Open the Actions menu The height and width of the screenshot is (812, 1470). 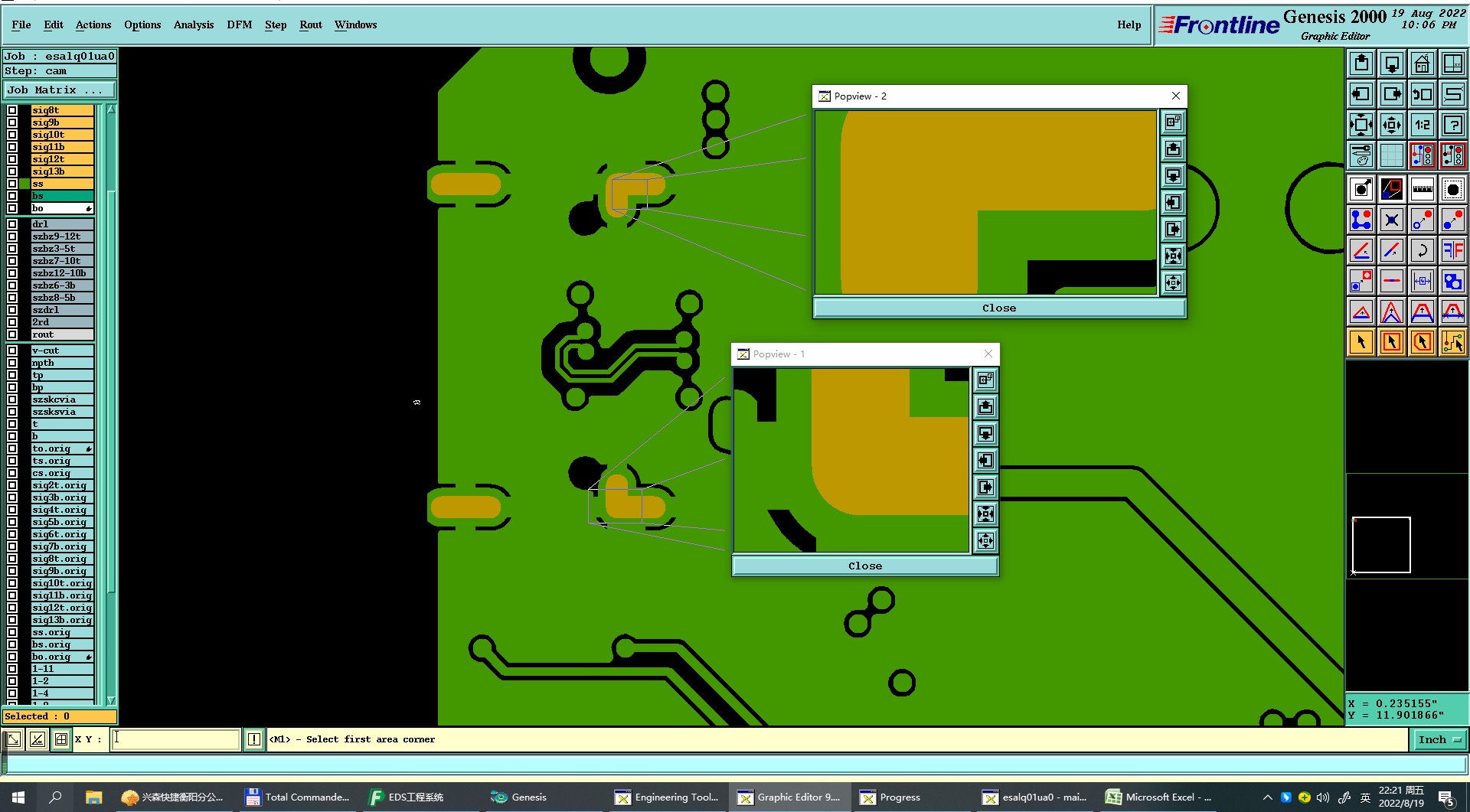93,24
